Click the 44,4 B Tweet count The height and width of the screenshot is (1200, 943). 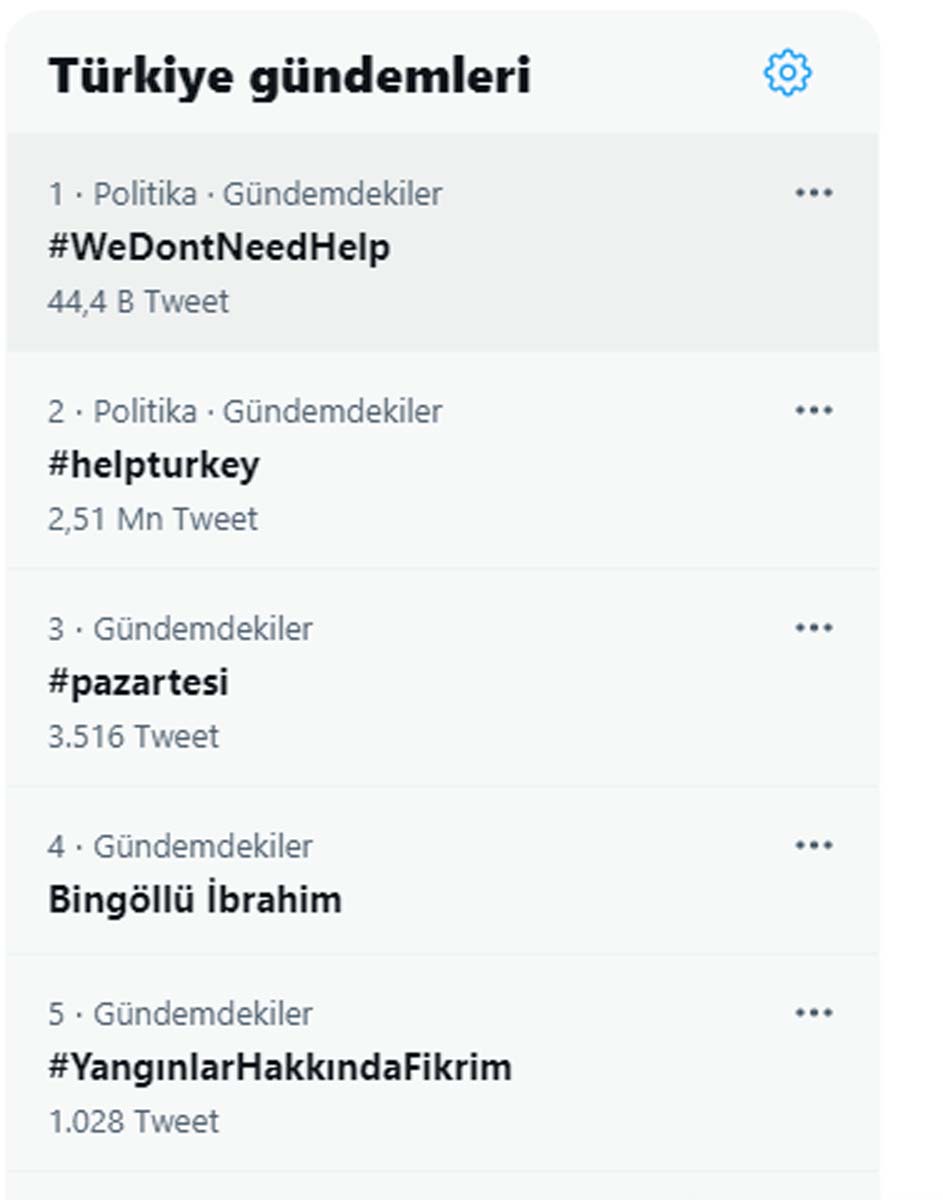(138, 300)
